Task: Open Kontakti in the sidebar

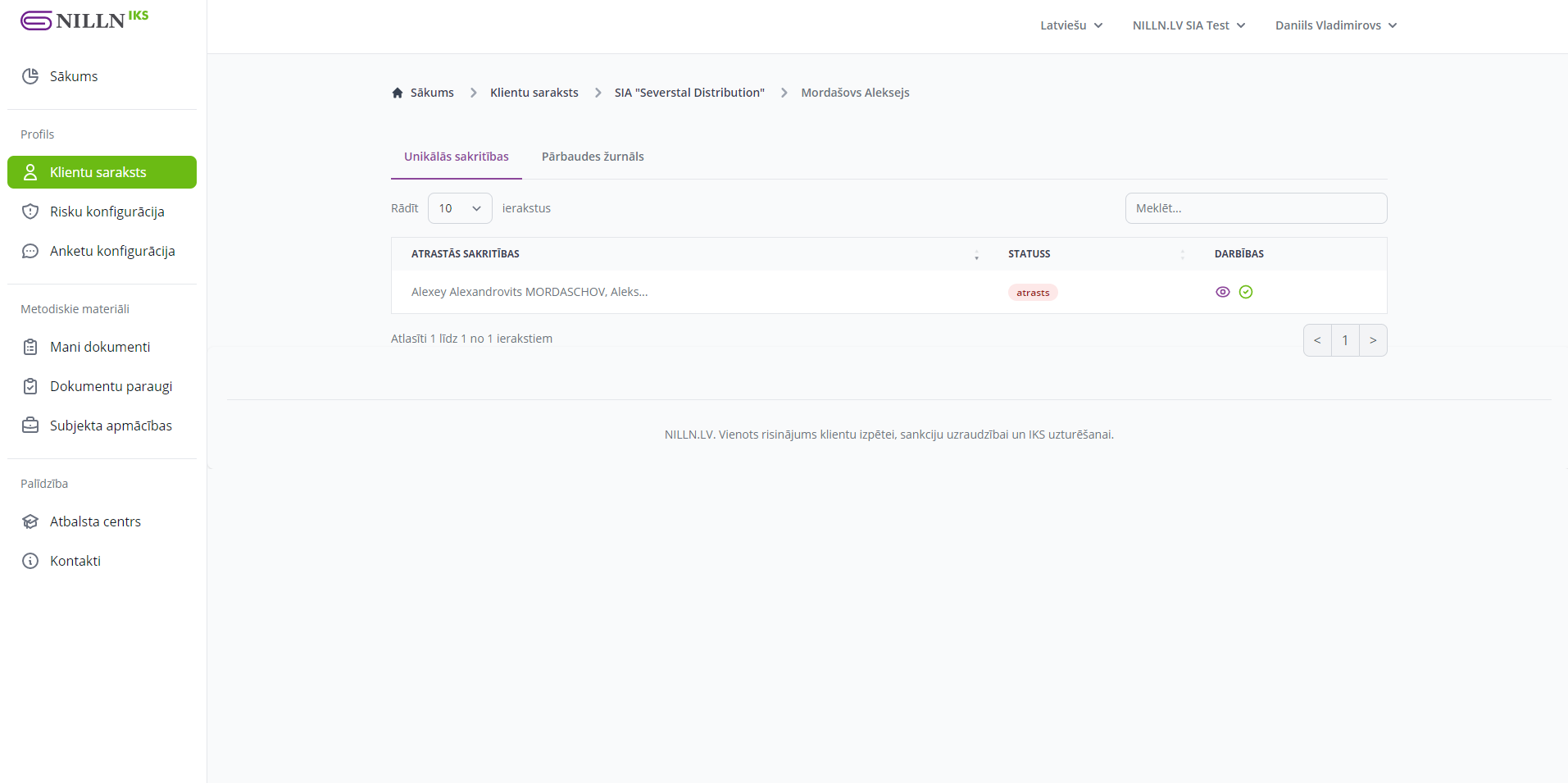Action: tap(102, 561)
